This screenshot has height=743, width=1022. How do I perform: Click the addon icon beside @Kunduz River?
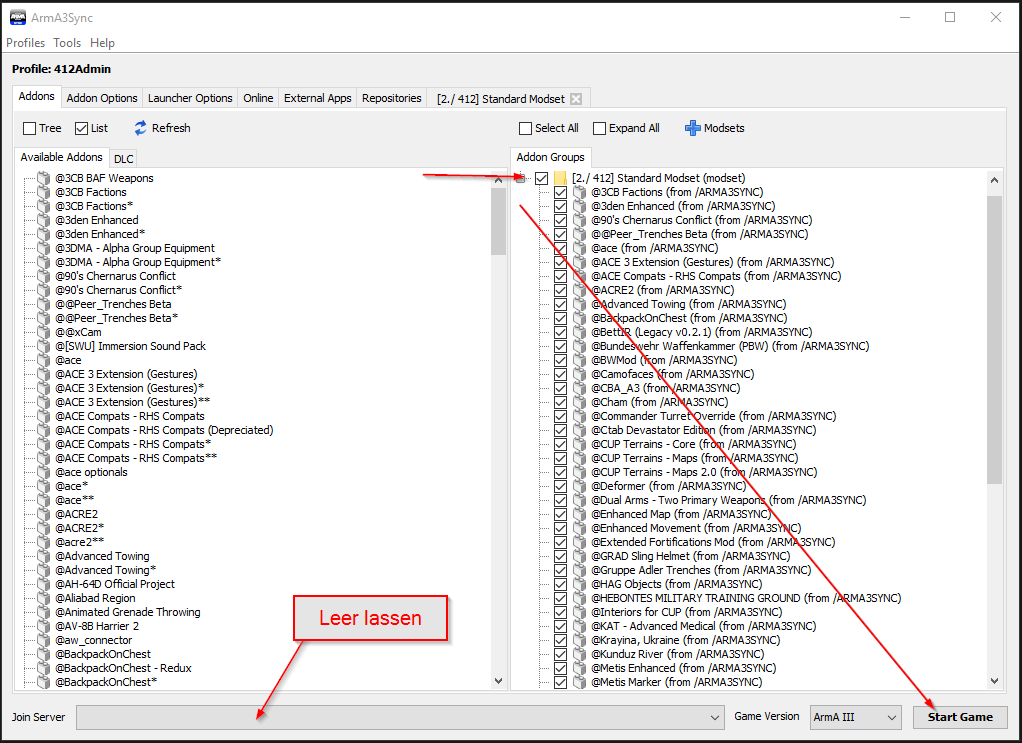click(579, 654)
